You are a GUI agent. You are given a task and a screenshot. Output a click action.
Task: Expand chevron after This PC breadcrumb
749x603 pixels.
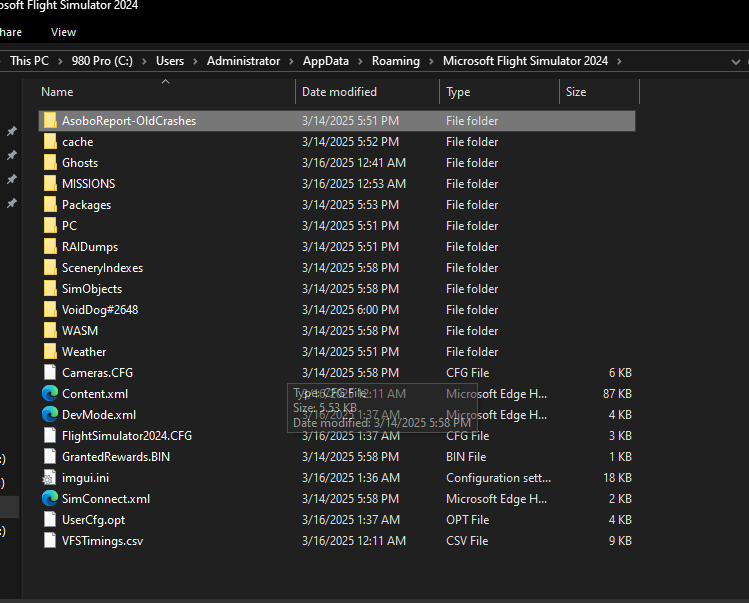click(x=60, y=62)
